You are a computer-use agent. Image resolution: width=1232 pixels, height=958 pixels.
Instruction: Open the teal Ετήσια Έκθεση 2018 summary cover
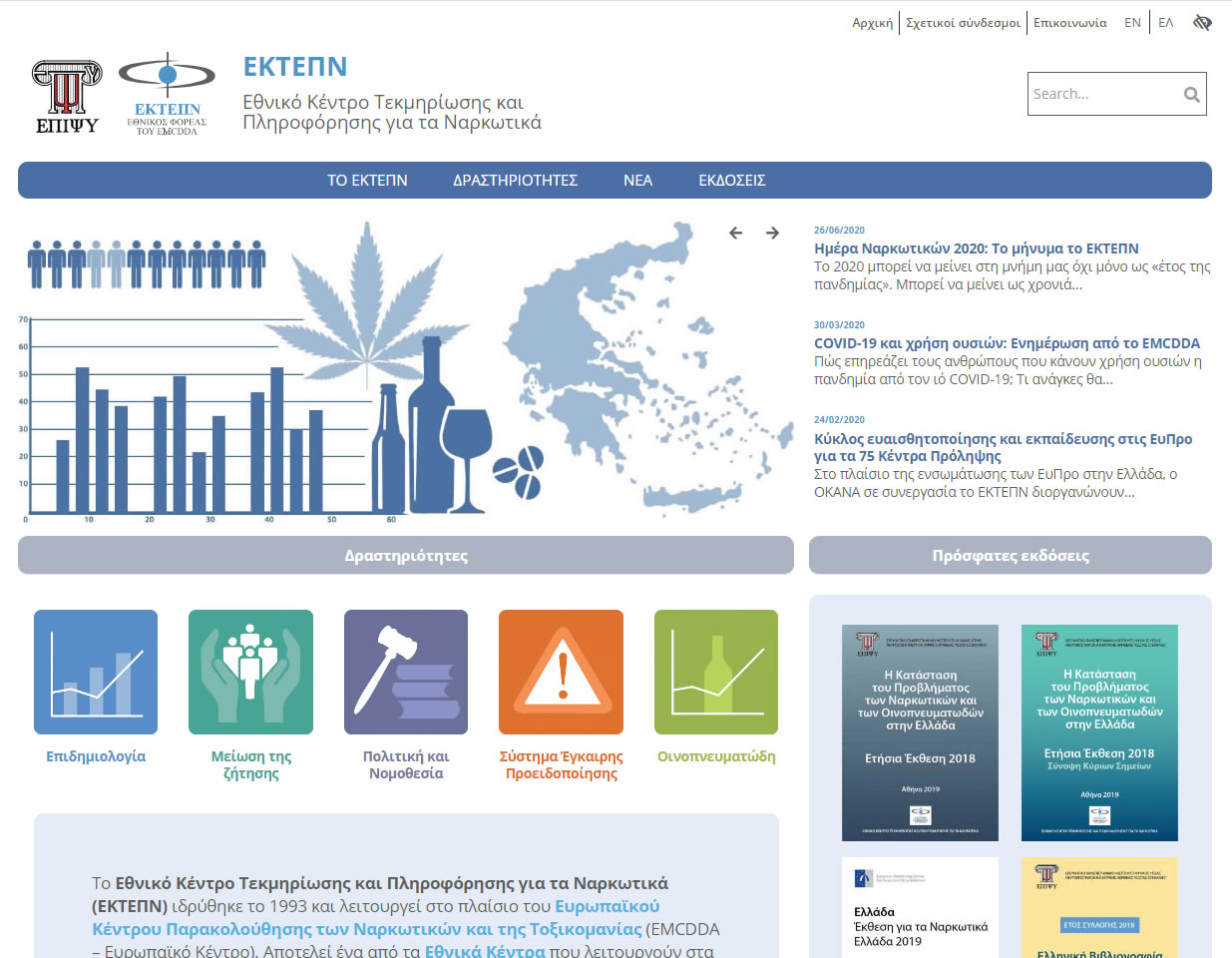(1099, 732)
